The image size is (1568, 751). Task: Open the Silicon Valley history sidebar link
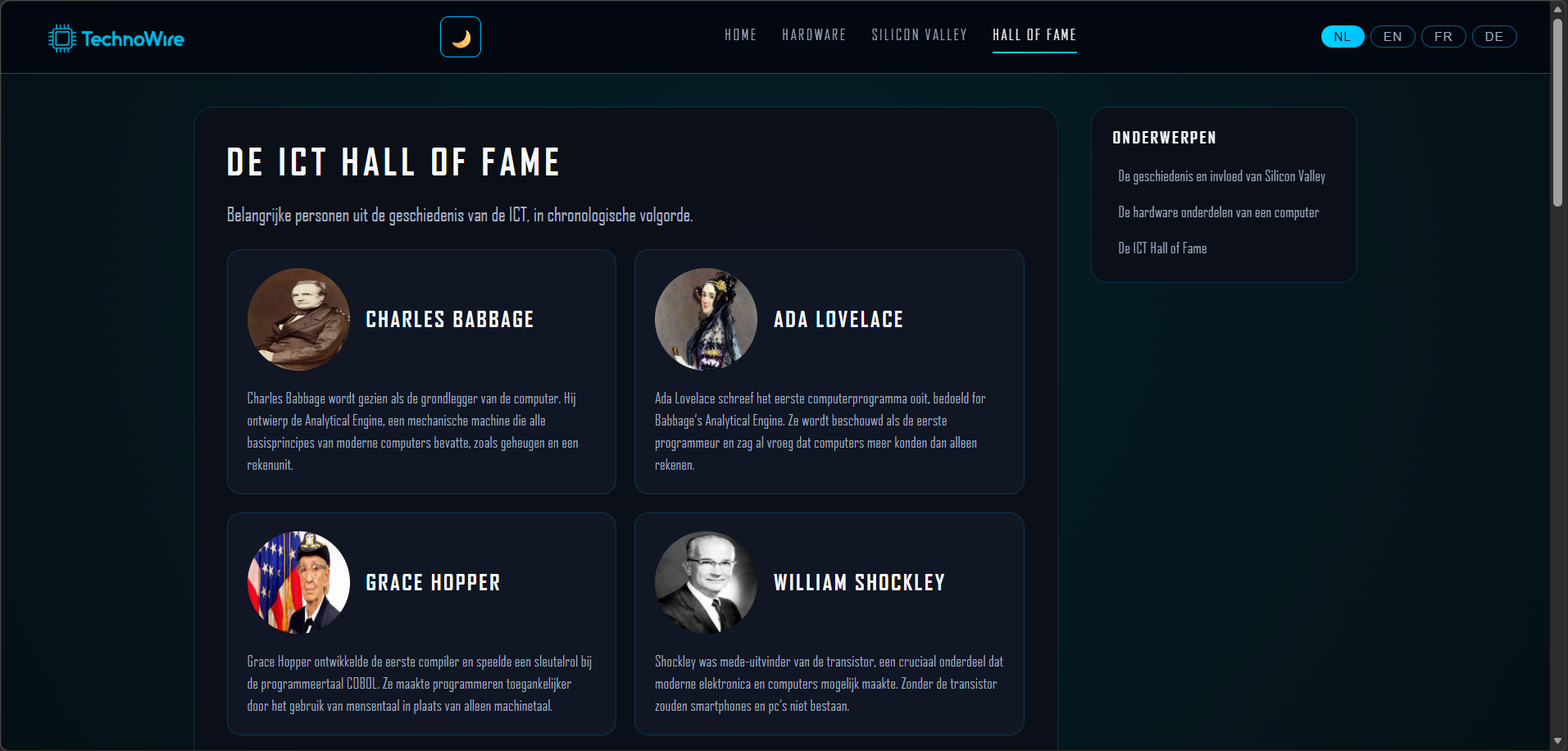[1221, 176]
